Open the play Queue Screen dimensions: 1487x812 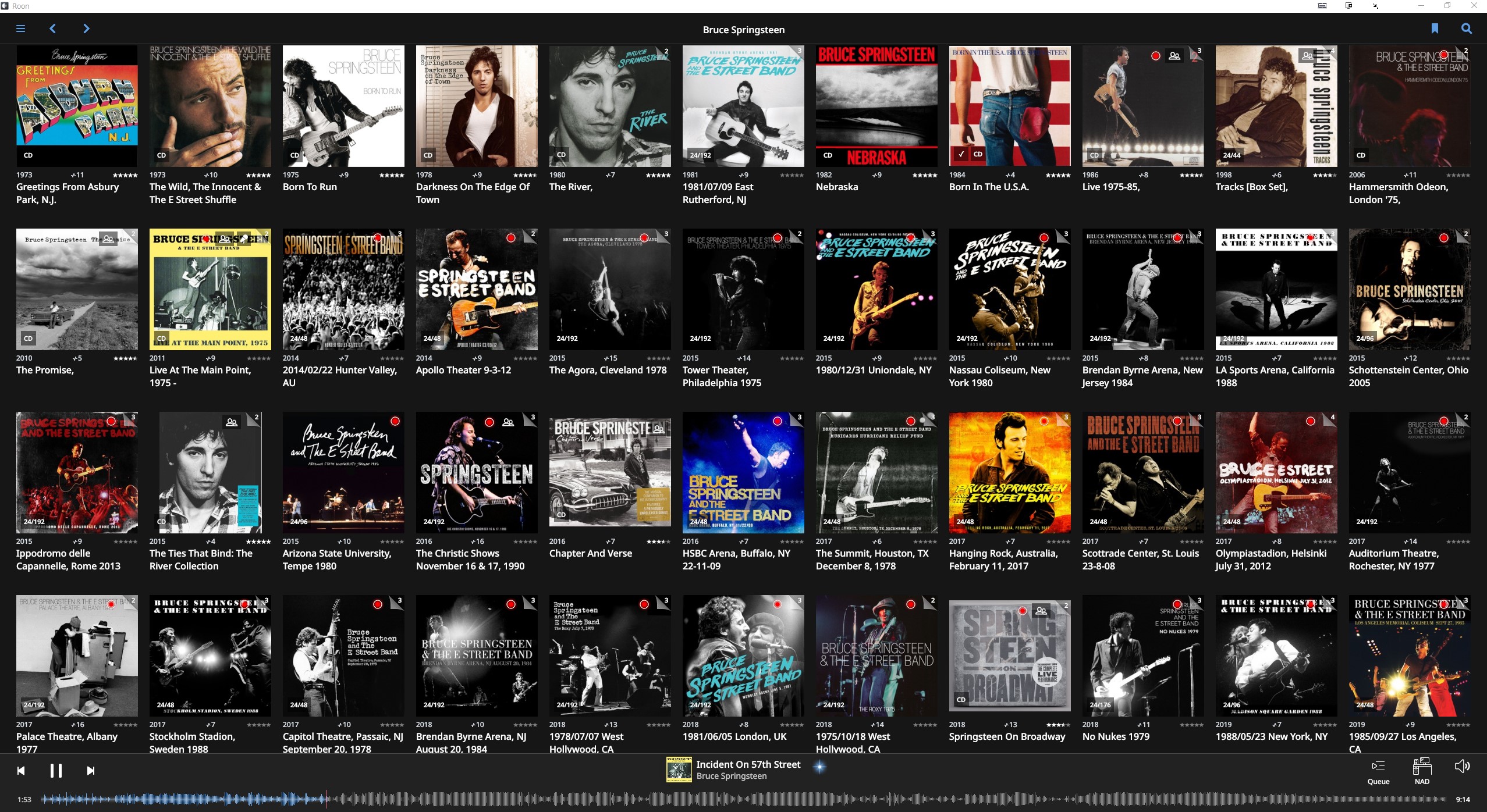pos(1378,771)
